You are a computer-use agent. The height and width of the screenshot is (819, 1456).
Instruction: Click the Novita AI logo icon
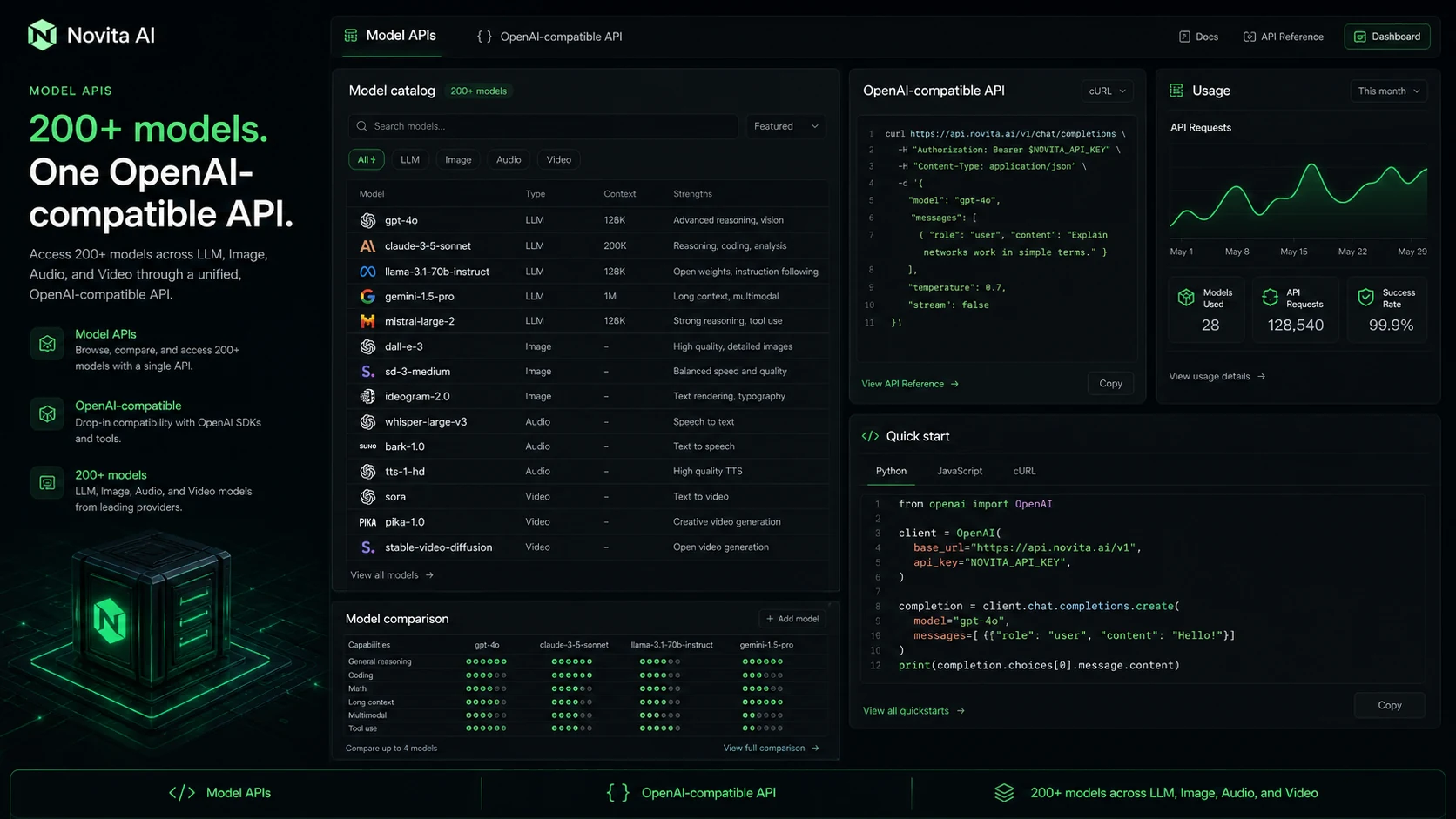pyautogui.click(x=42, y=35)
